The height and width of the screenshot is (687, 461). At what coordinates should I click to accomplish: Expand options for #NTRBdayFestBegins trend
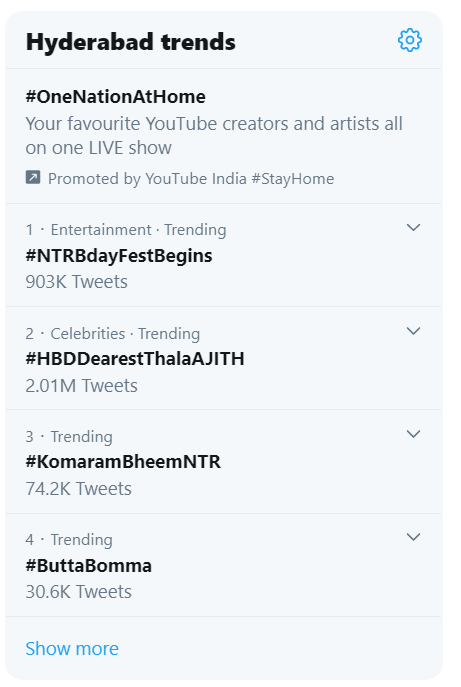click(x=413, y=227)
